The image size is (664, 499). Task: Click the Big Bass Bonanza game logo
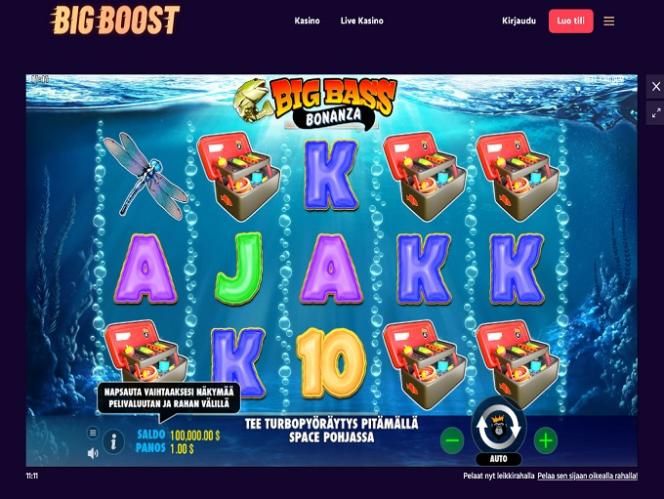[x=315, y=103]
